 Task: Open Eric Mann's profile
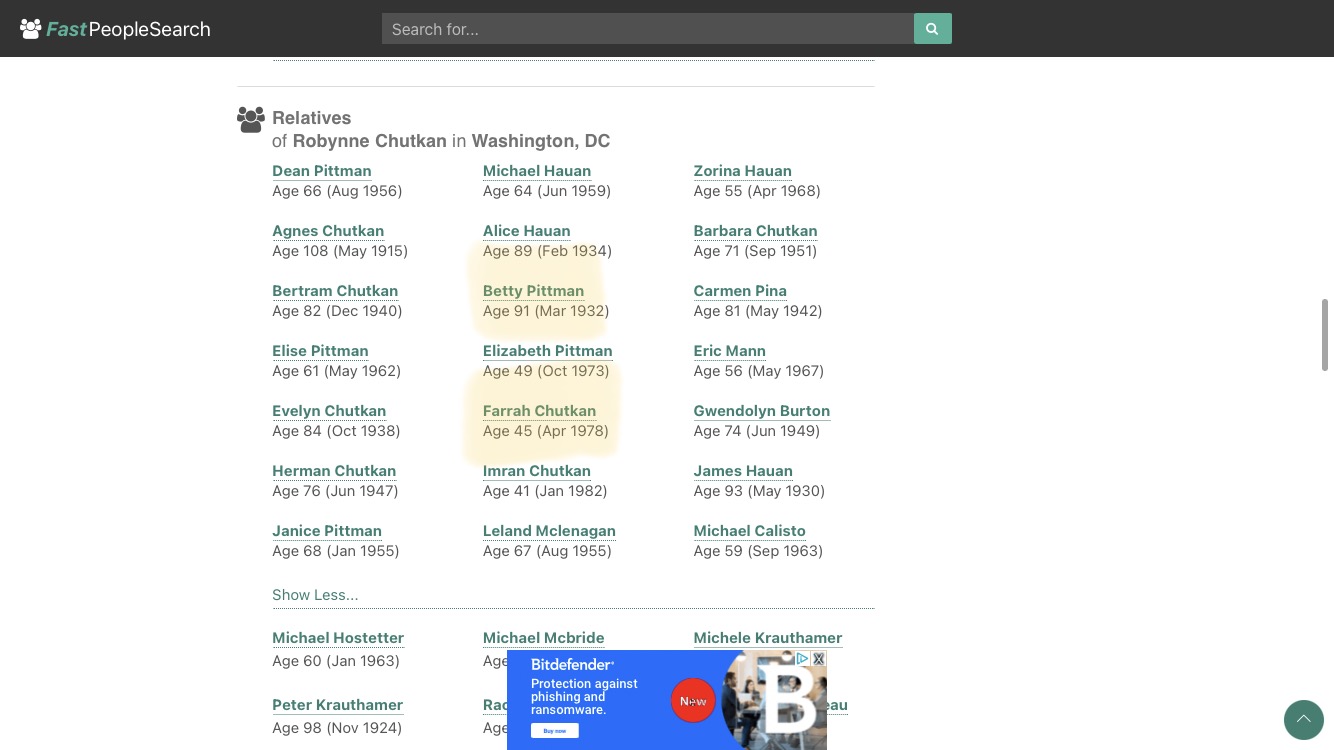(730, 351)
